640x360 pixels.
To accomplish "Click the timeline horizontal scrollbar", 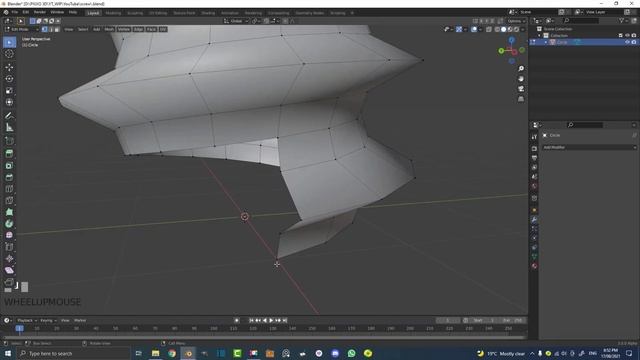I will [263, 338].
